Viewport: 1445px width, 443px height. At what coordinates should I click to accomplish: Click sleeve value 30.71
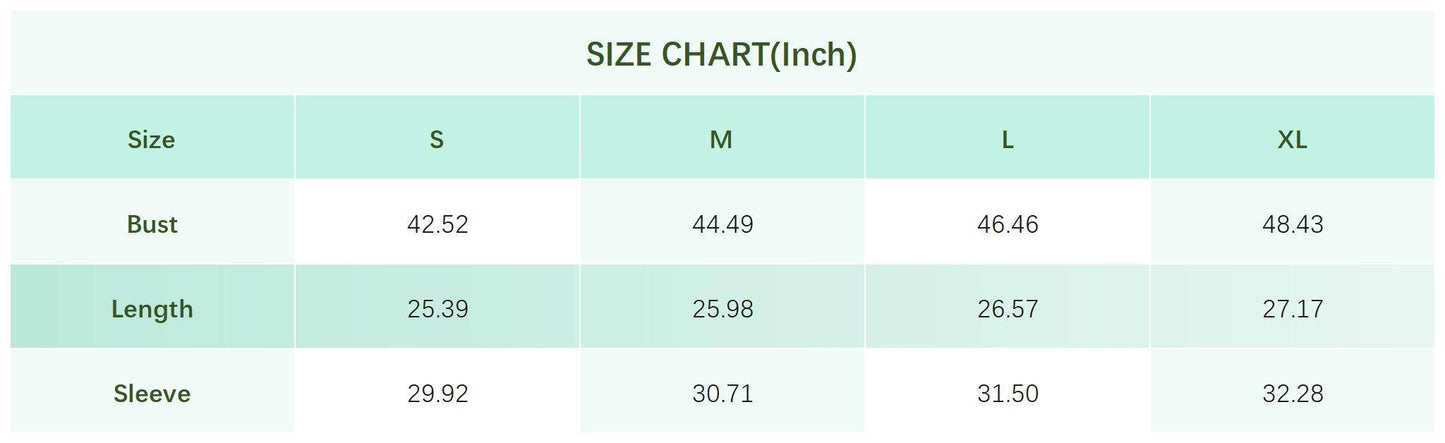tap(722, 394)
